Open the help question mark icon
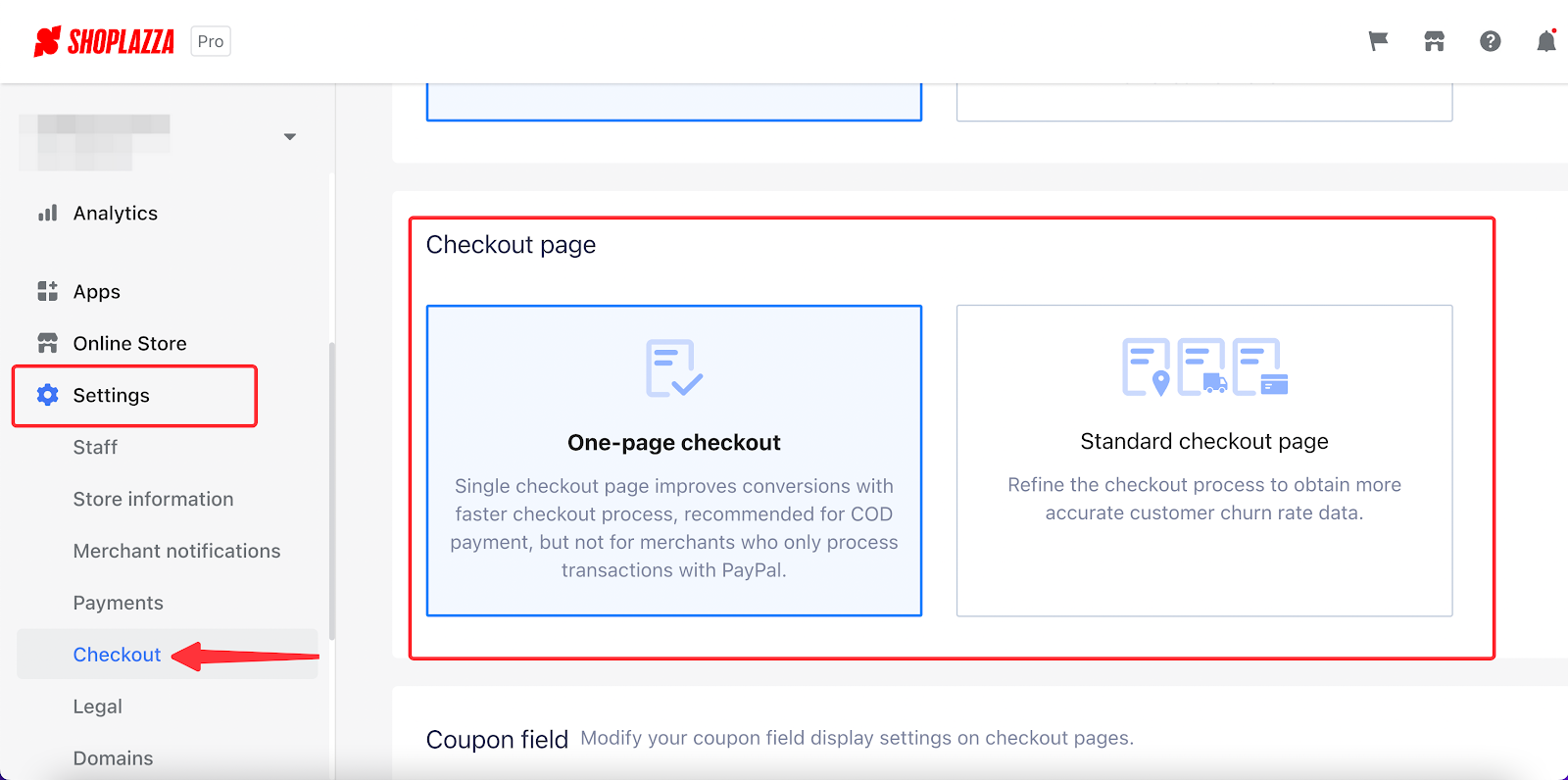 click(1491, 41)
